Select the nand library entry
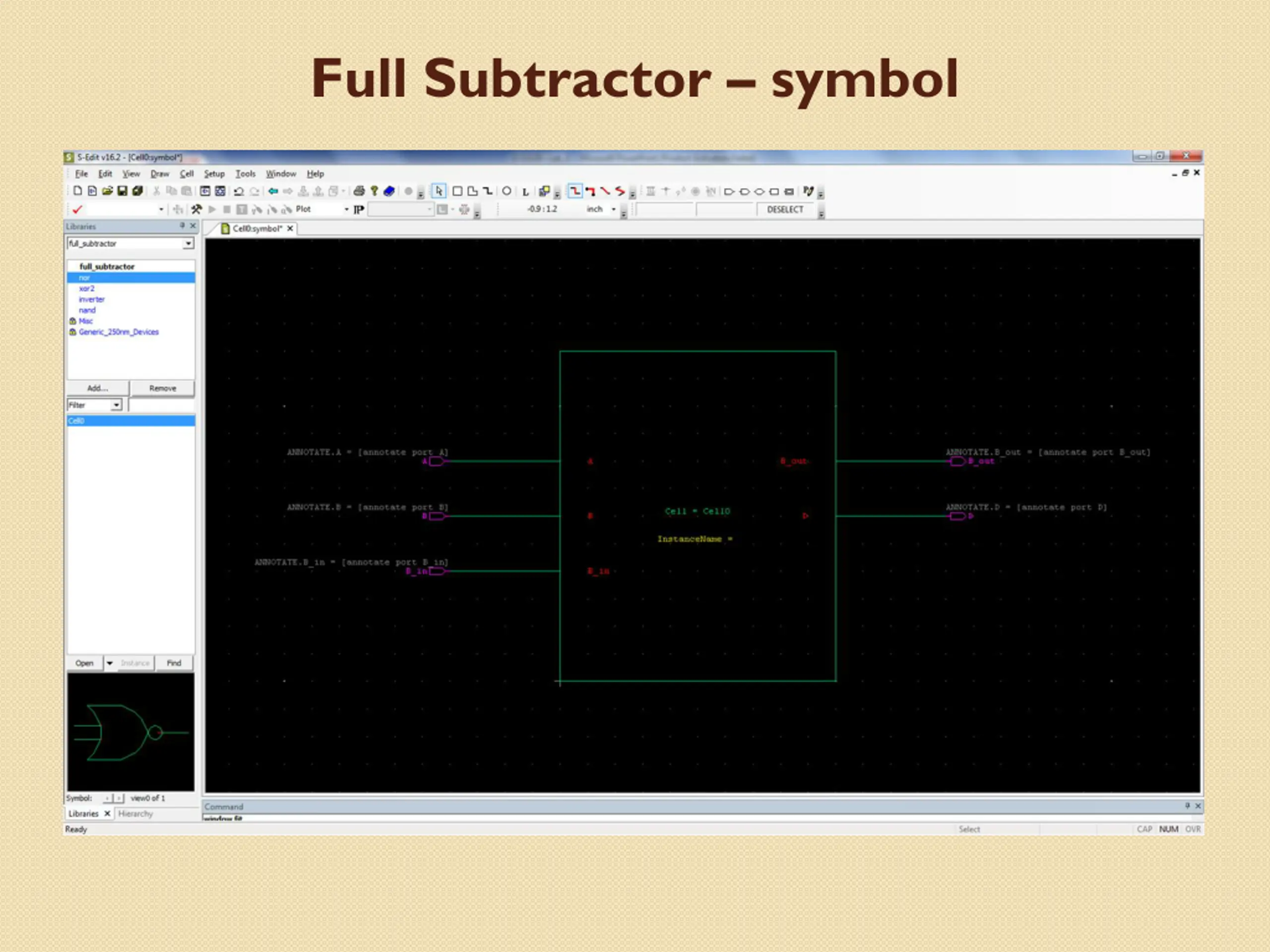Screen dimensions: 1270x952 pyautogui.click(x=87, y=310)
